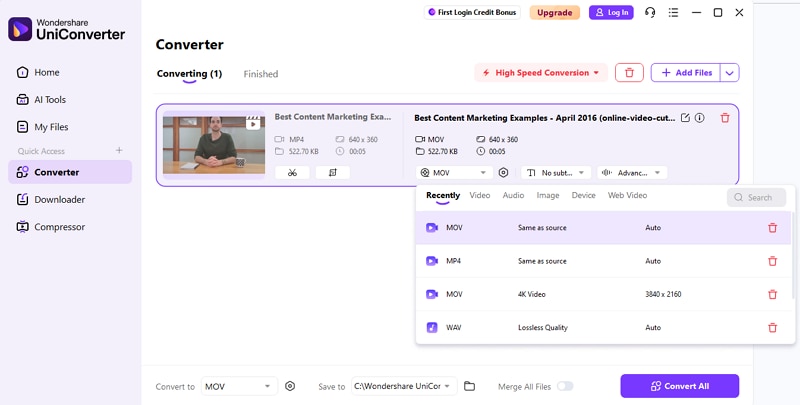This screenshot has height=405, width=800.
Task: Select the Image format tab
Action: 548,195
